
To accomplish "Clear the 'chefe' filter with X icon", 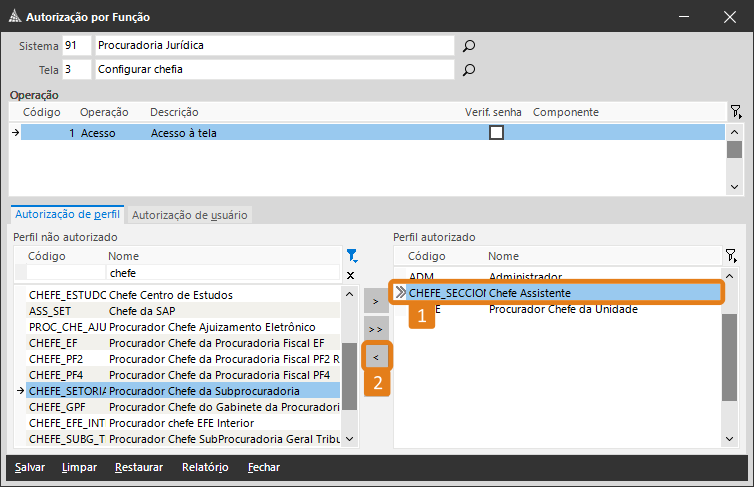I will coord(350,275).
